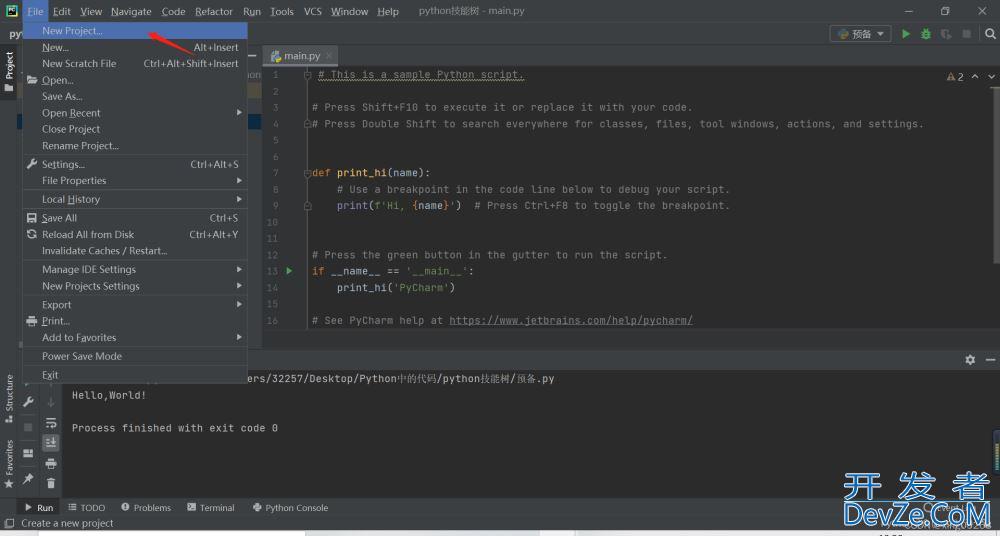Viewport: 1000px width, 536px height.
Task: Open the Run menu in the menu bar
Action: point(252,11)
